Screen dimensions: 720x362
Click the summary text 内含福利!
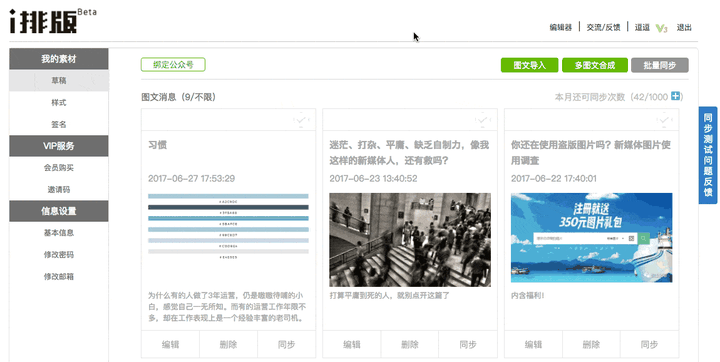click(x=528, y=295)
